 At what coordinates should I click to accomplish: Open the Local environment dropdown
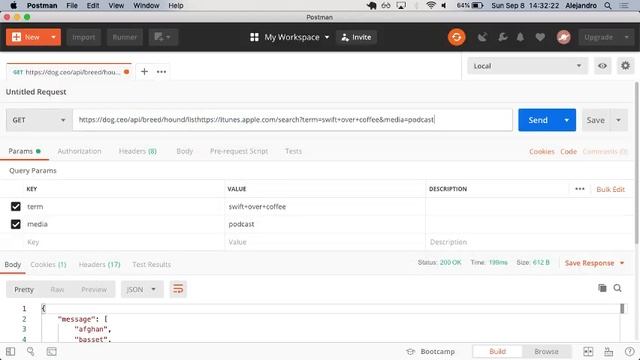[x=527, y=66]
